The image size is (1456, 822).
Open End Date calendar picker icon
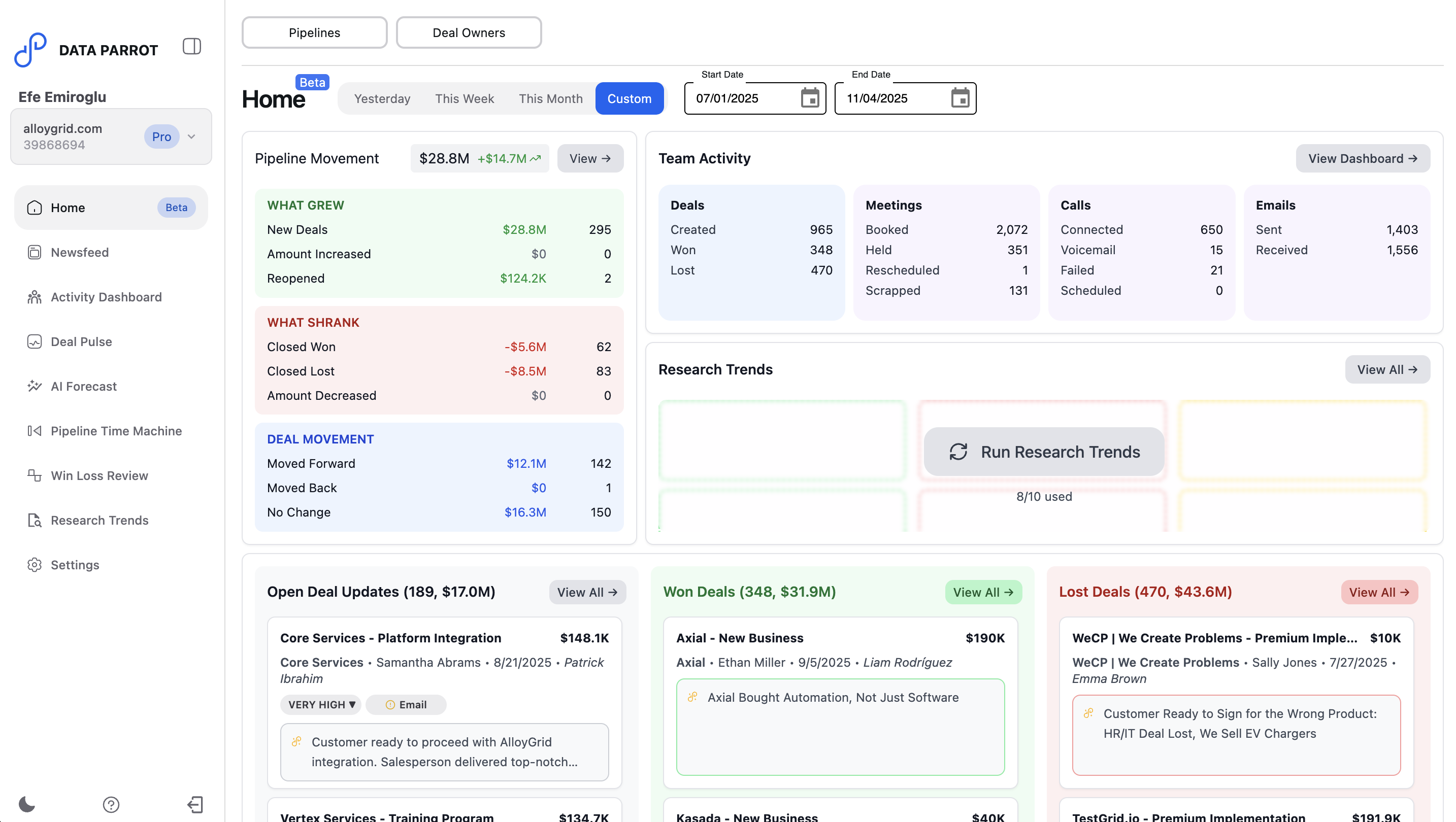pyautogui.click(x=959, y=98)
